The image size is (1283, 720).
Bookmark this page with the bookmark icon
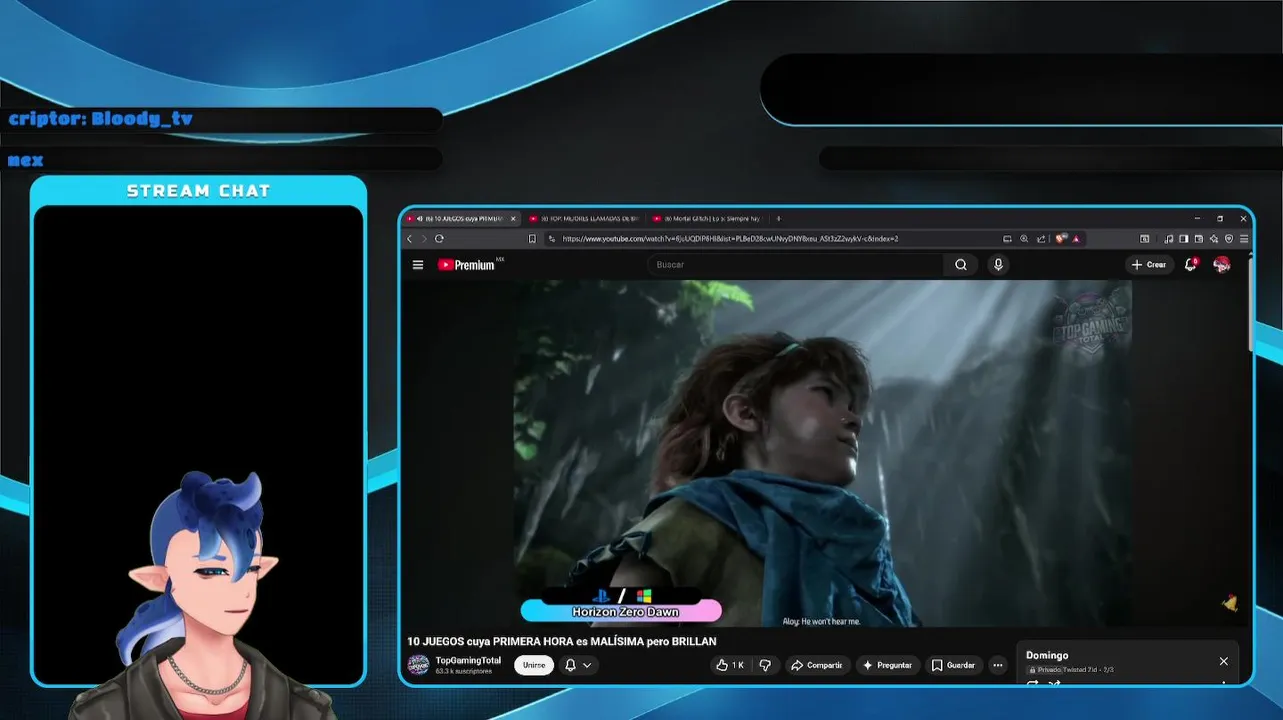click(x=532, y=239)
